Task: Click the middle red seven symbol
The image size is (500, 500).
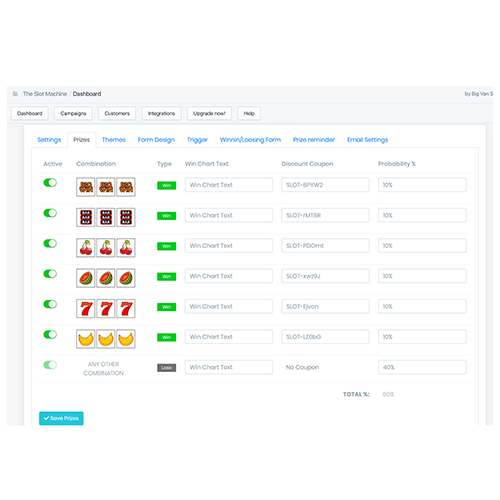Action: point(106,308)
